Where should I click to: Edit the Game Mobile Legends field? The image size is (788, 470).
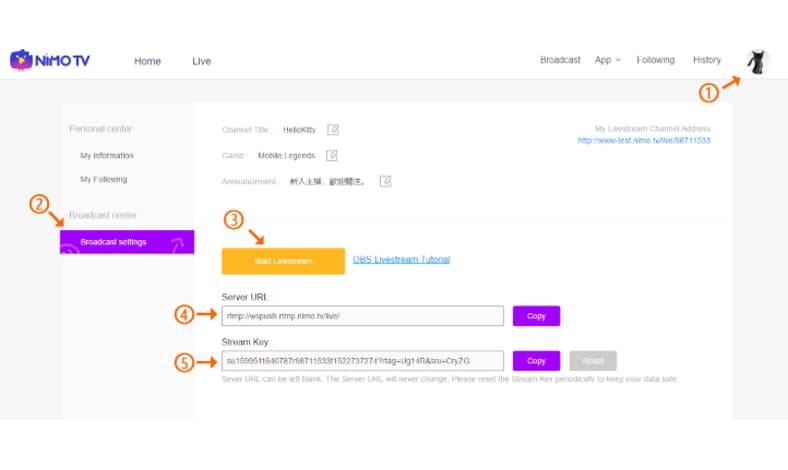332,155
